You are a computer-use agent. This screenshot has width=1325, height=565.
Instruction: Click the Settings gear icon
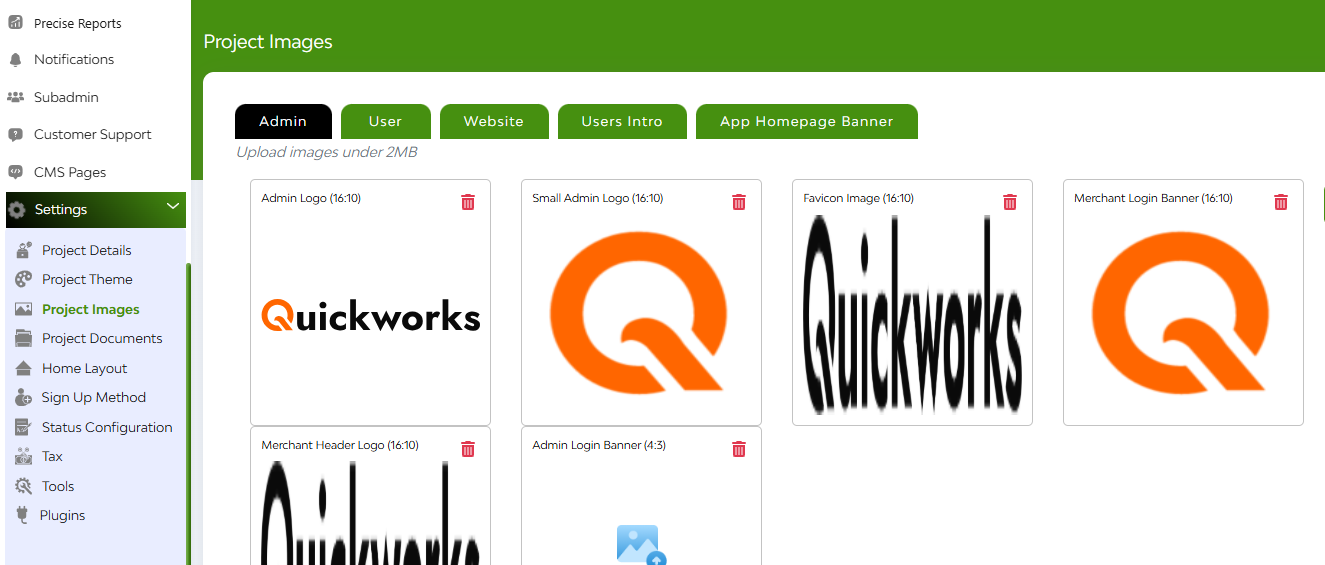pyautogui.click(x=17, y=210)
